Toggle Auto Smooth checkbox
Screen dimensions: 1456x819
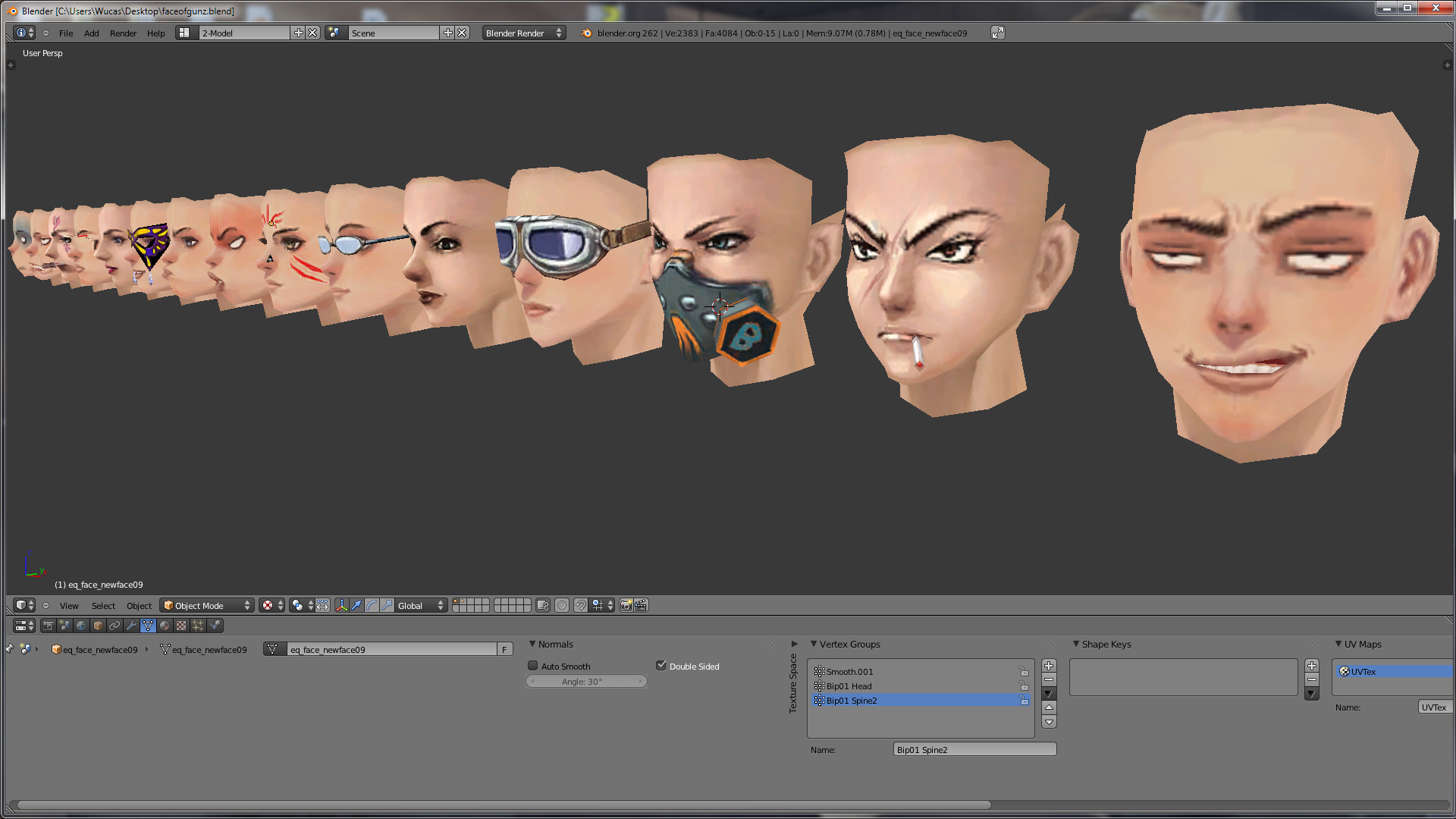coord(533,665)
